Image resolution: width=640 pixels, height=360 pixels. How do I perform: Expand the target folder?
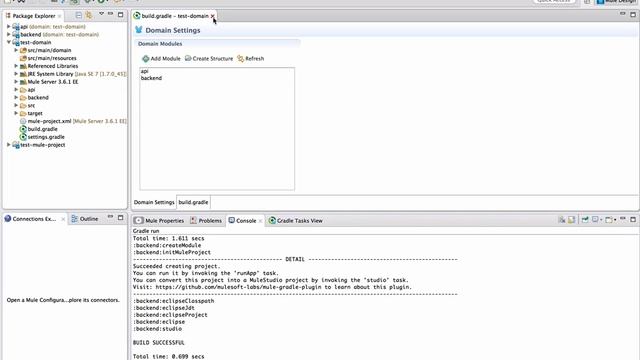(x=16, y=113)
